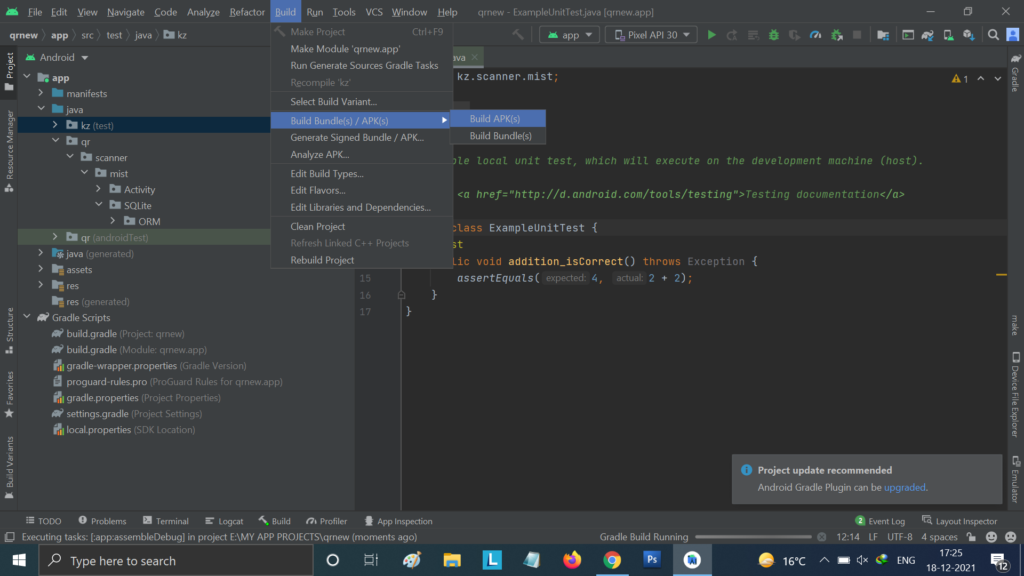Expand the res folder node
1024x576 pixels.
(40, 285)
